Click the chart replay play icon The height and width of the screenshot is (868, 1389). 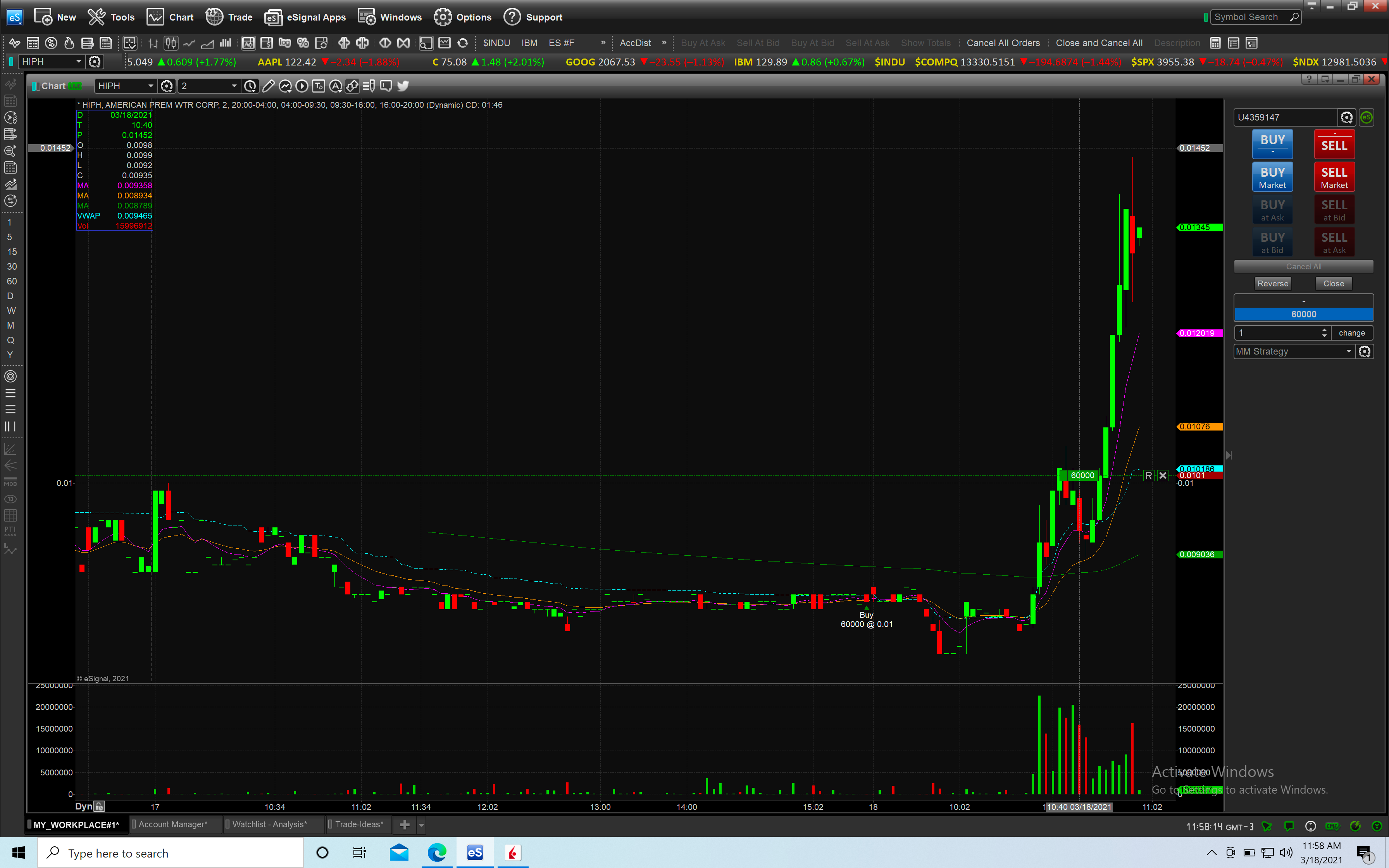(x=302, y=86)
